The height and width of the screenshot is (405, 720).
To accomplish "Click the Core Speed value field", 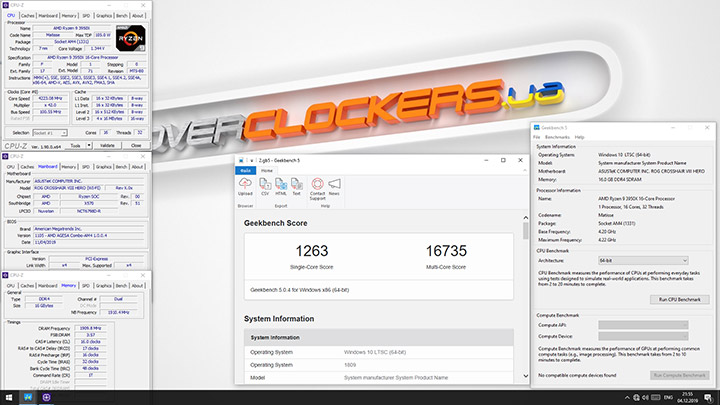I will coord(50,98).
